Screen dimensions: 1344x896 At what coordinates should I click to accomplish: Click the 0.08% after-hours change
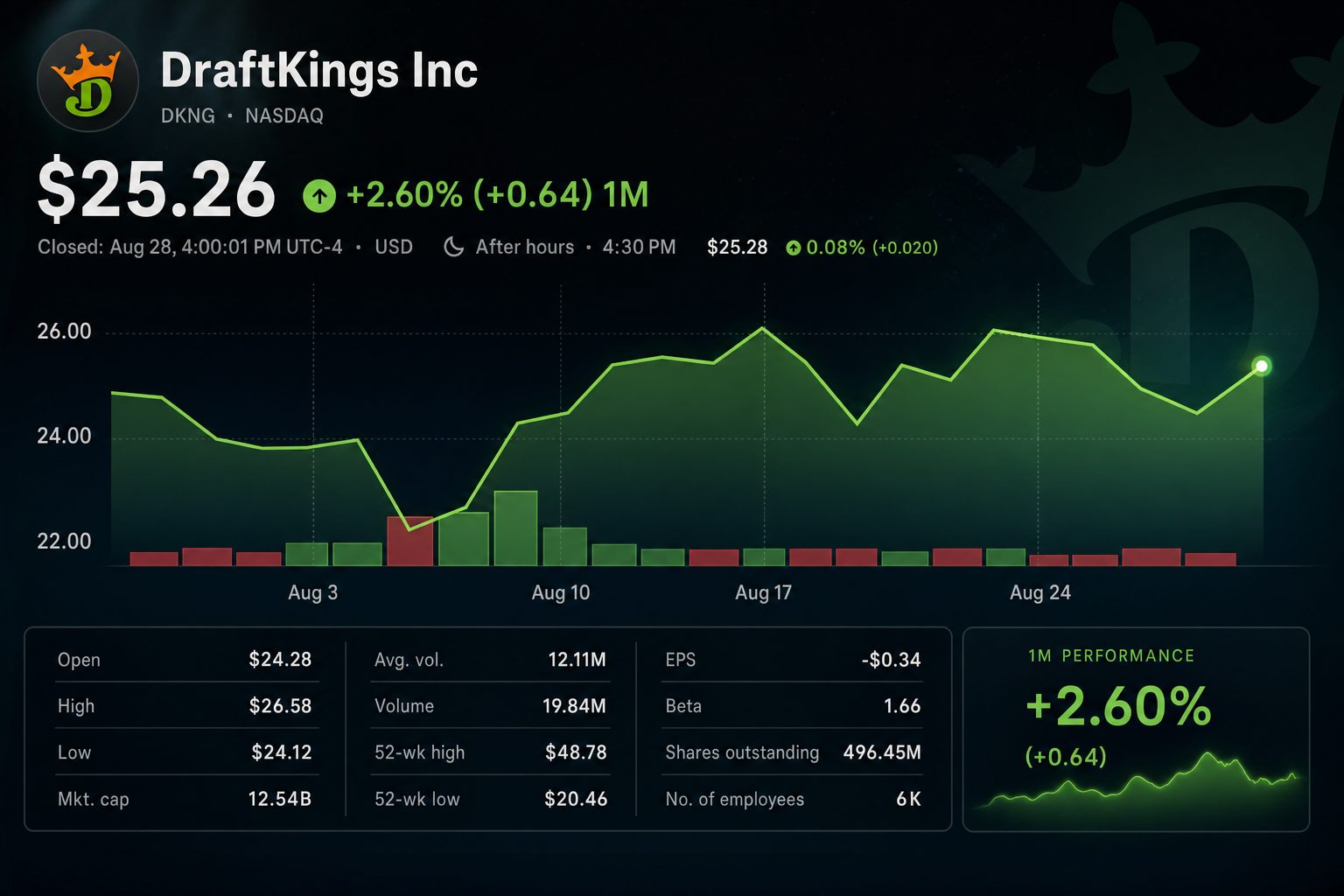(x=836, y=248)
